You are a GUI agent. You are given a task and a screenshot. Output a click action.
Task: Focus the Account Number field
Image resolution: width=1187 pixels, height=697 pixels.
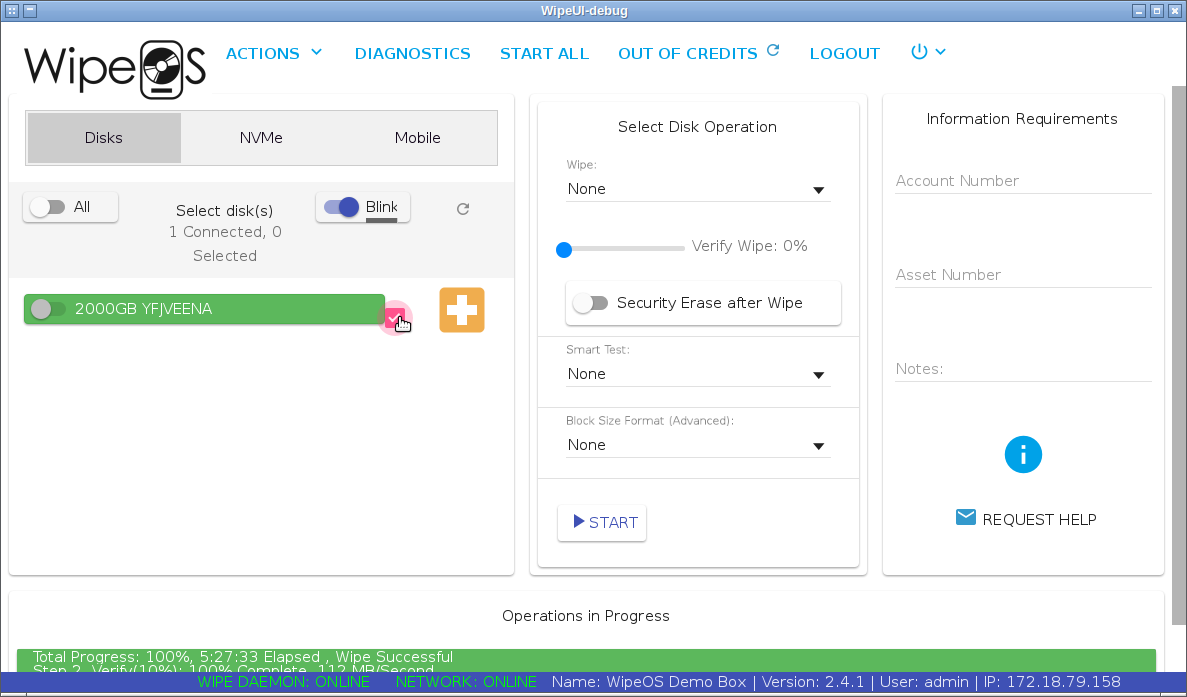click(x=1023, y=182)
